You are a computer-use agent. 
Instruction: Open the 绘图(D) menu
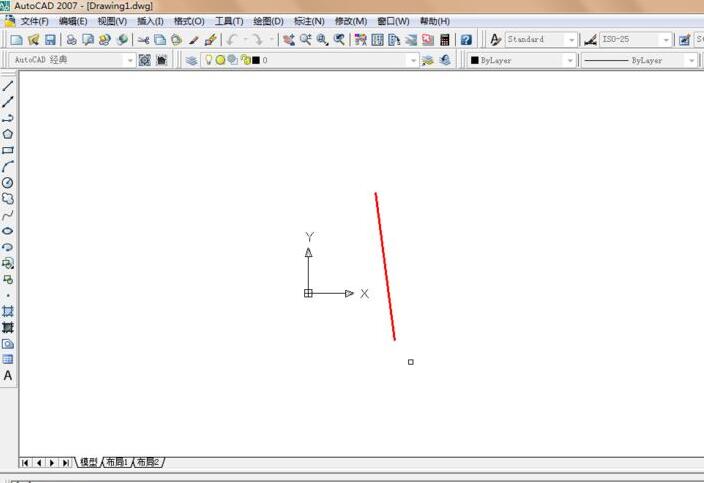268,21
